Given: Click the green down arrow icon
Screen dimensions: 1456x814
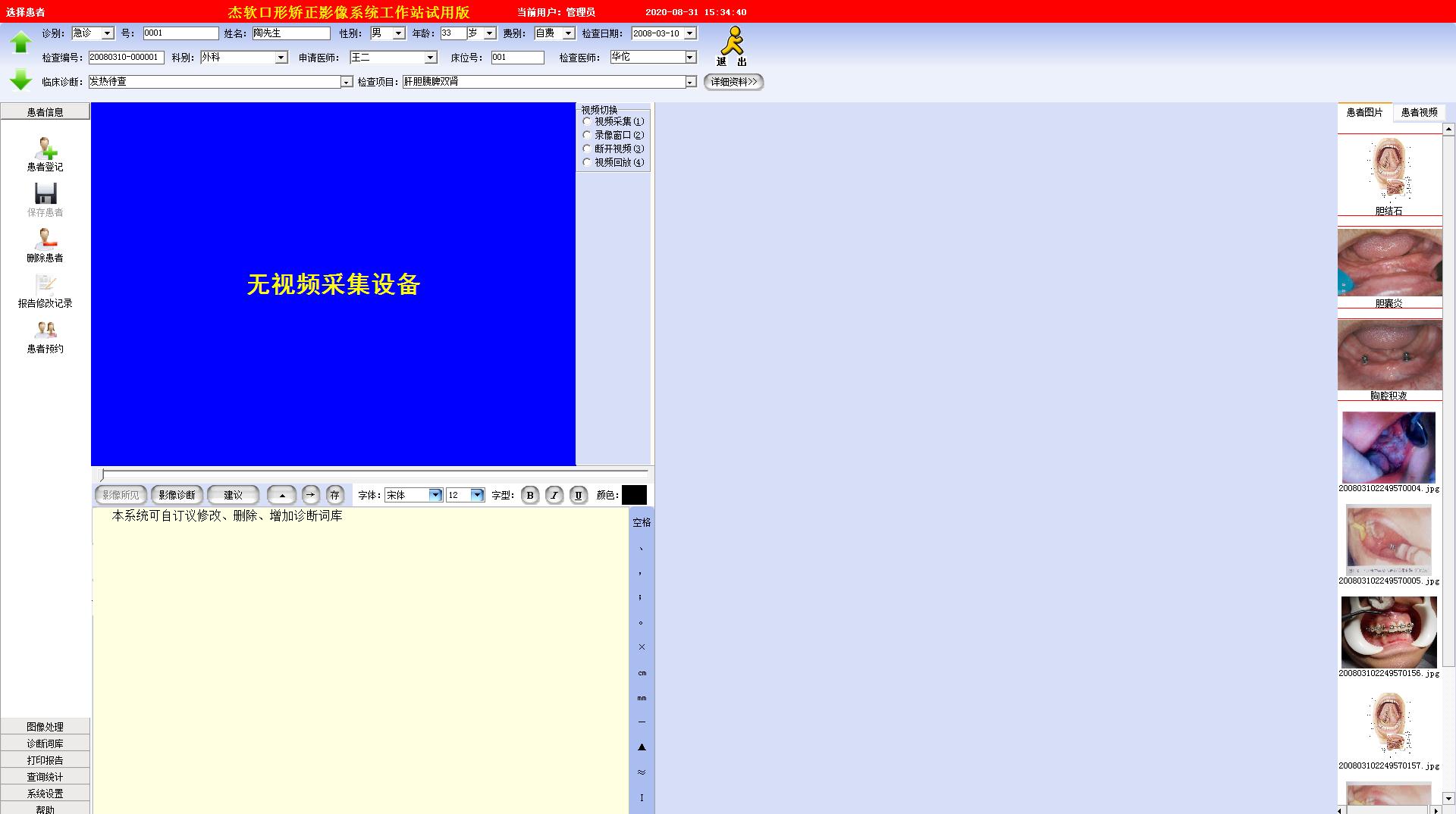Looking at the screenshot, I should click(x=20, y=79).
